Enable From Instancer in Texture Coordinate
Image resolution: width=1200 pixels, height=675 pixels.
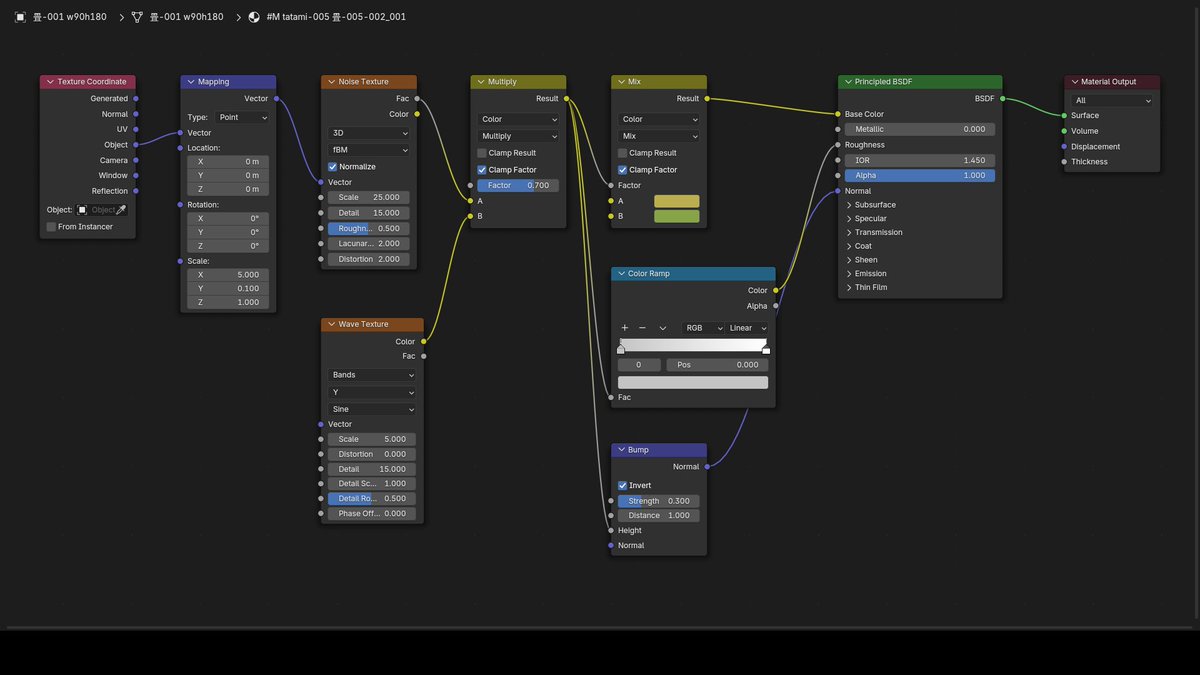point(50,226)
